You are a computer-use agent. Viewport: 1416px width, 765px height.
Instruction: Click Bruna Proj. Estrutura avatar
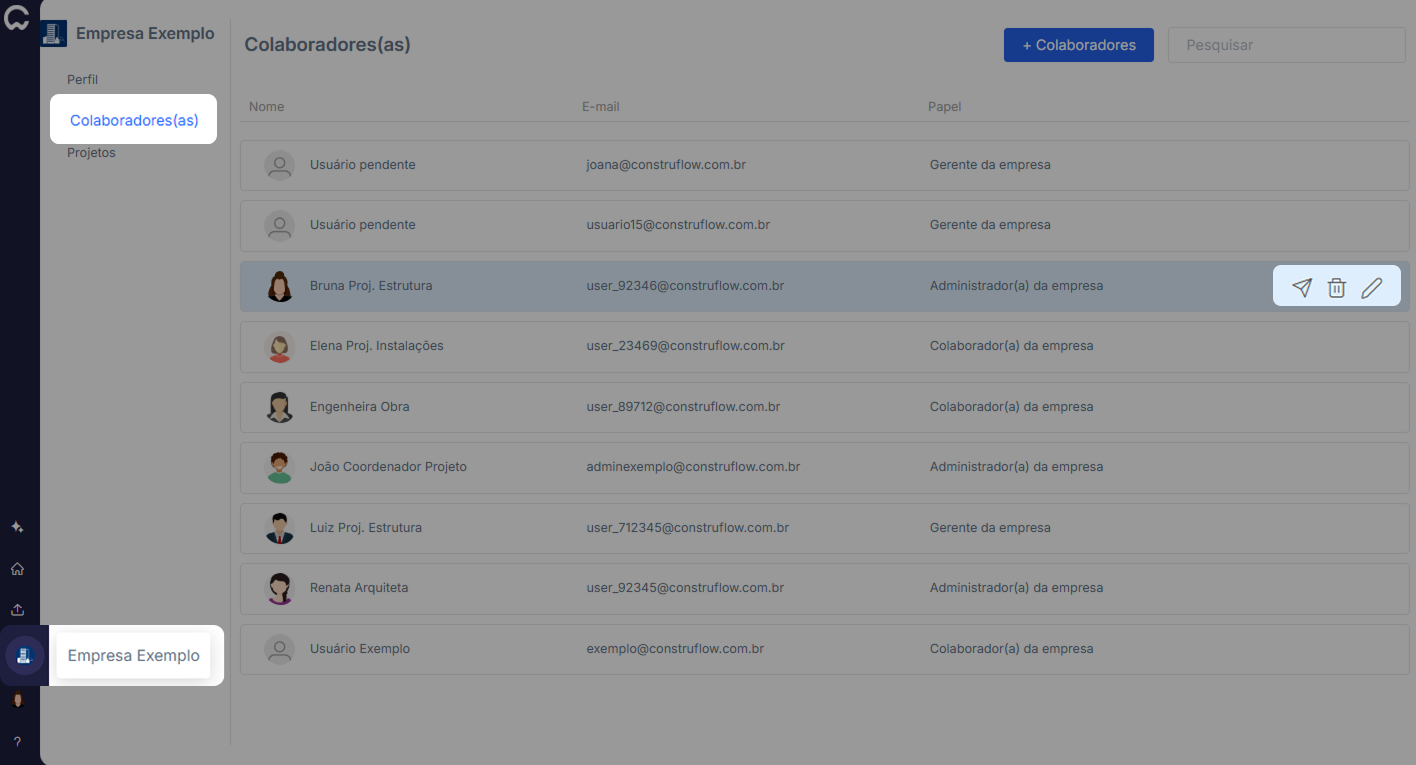(280, 286)
